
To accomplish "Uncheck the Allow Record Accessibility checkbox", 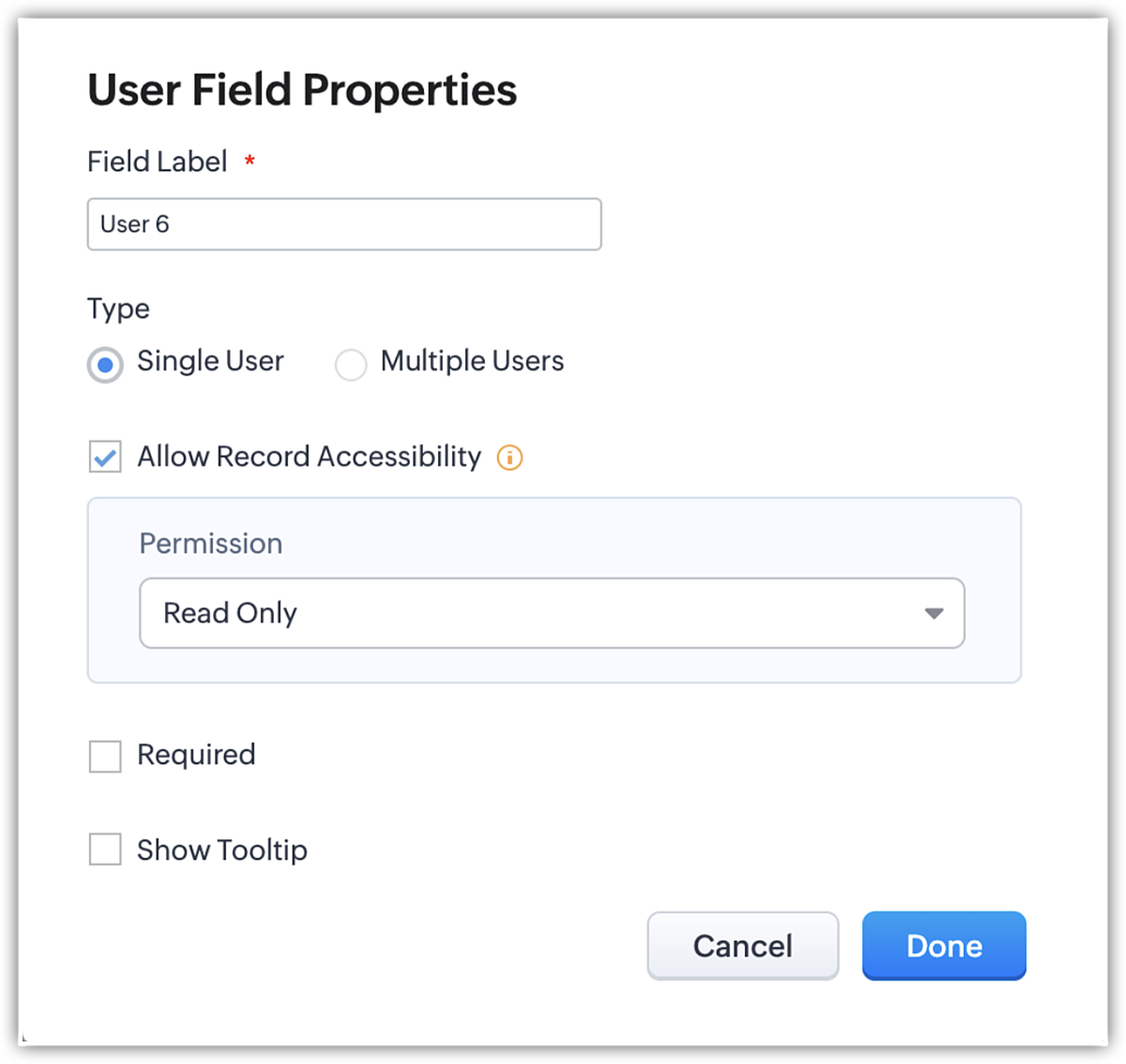I will (x=105, y=458).
